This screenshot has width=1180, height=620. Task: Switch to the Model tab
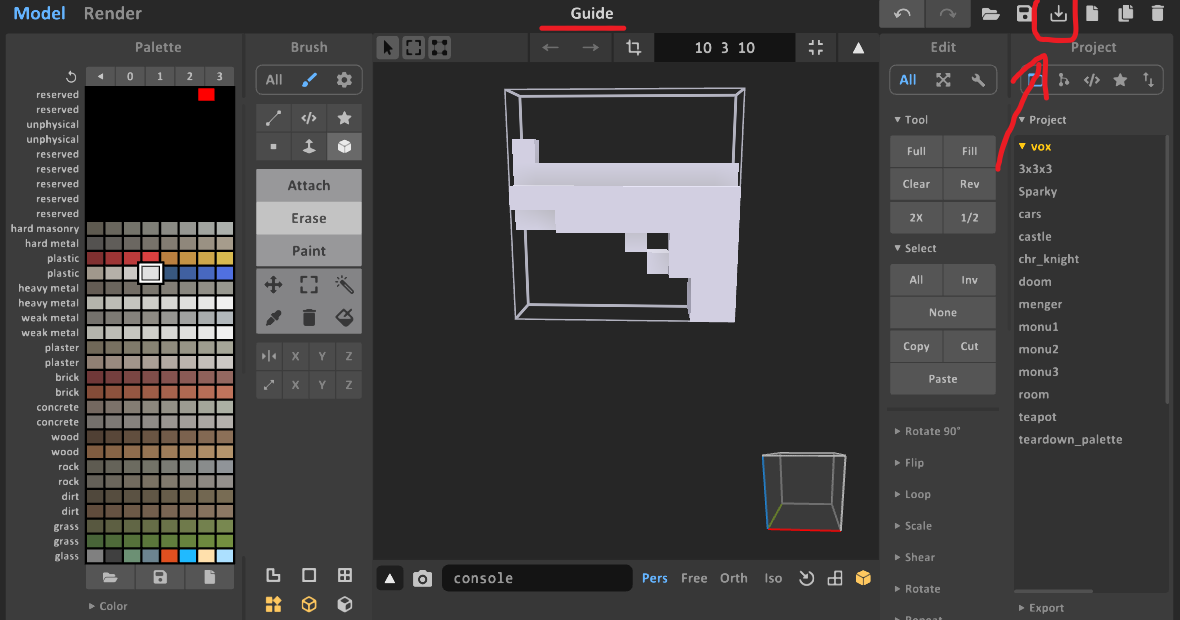(39, 14)
